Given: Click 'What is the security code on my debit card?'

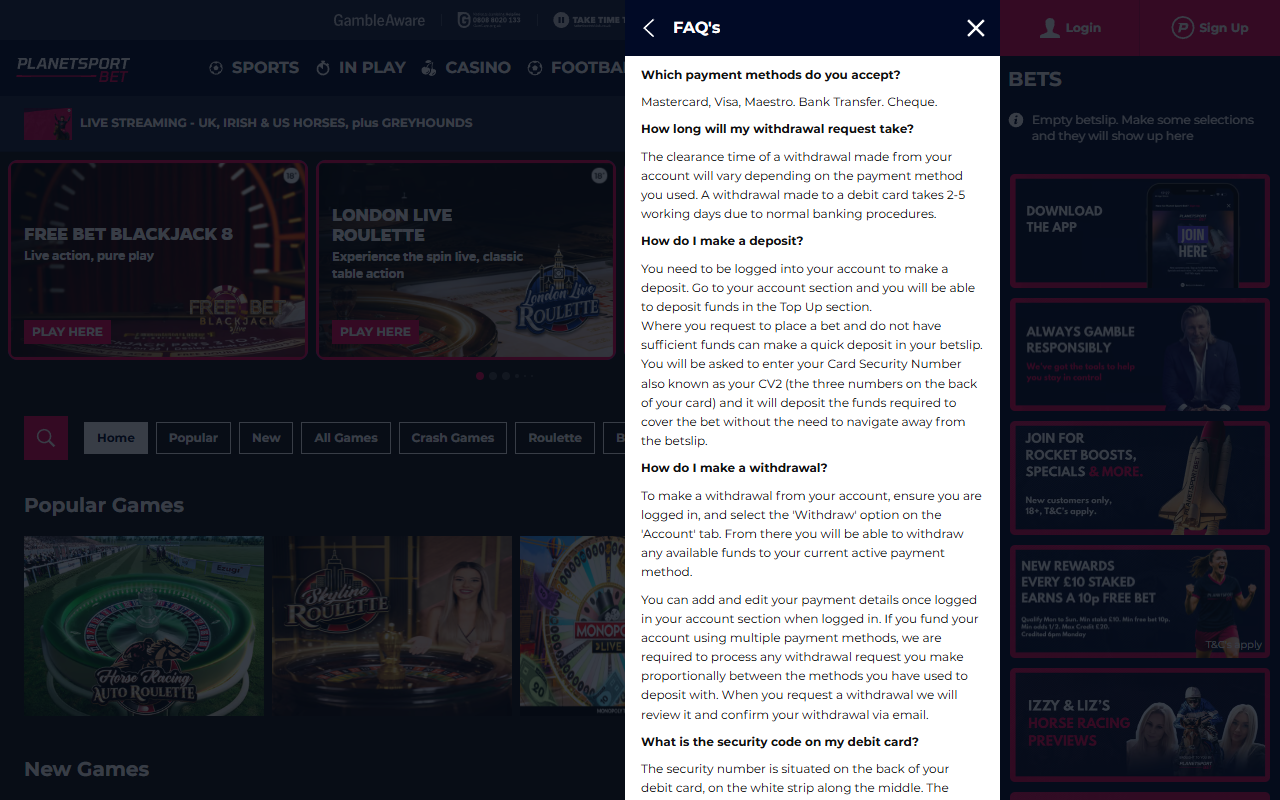Looking at the screenshot, I should click(x=780, y=742).
